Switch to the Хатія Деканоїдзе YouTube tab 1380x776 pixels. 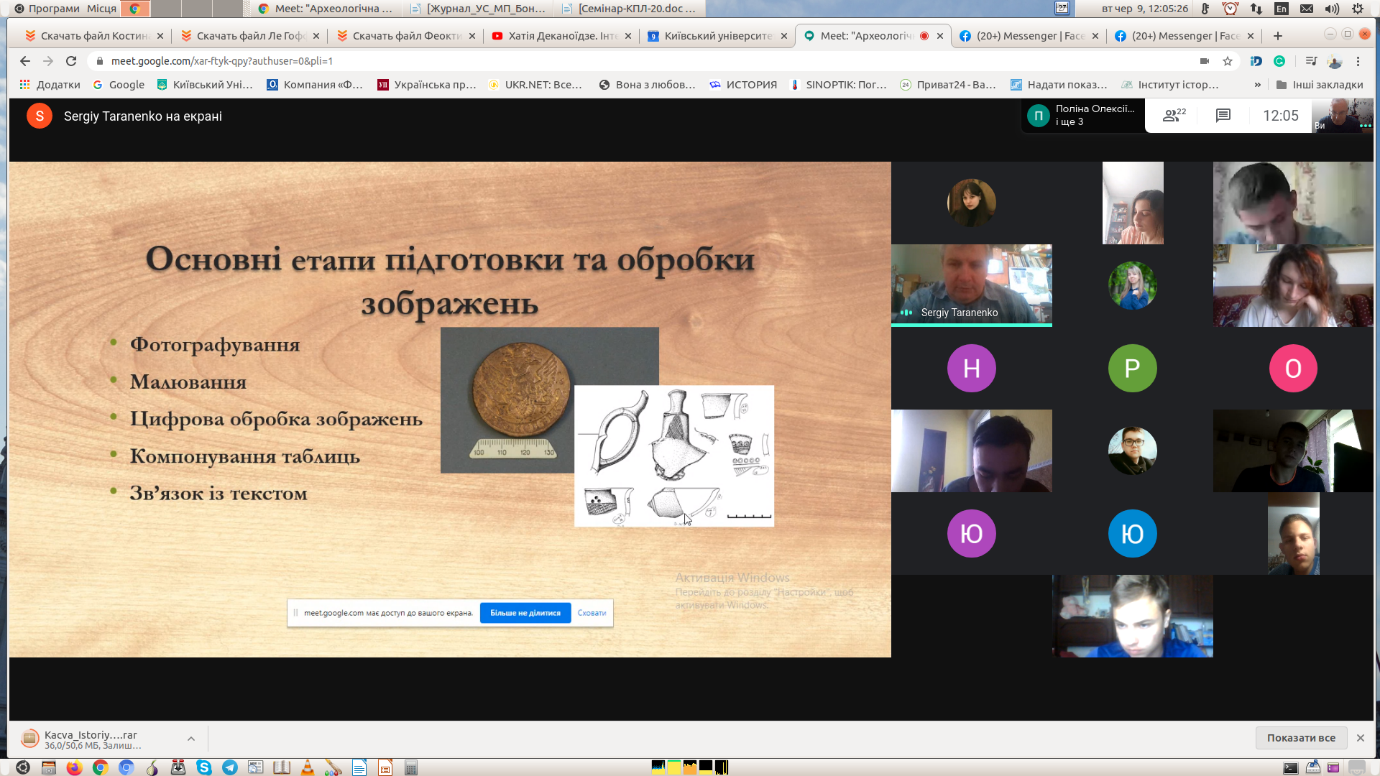560,36
